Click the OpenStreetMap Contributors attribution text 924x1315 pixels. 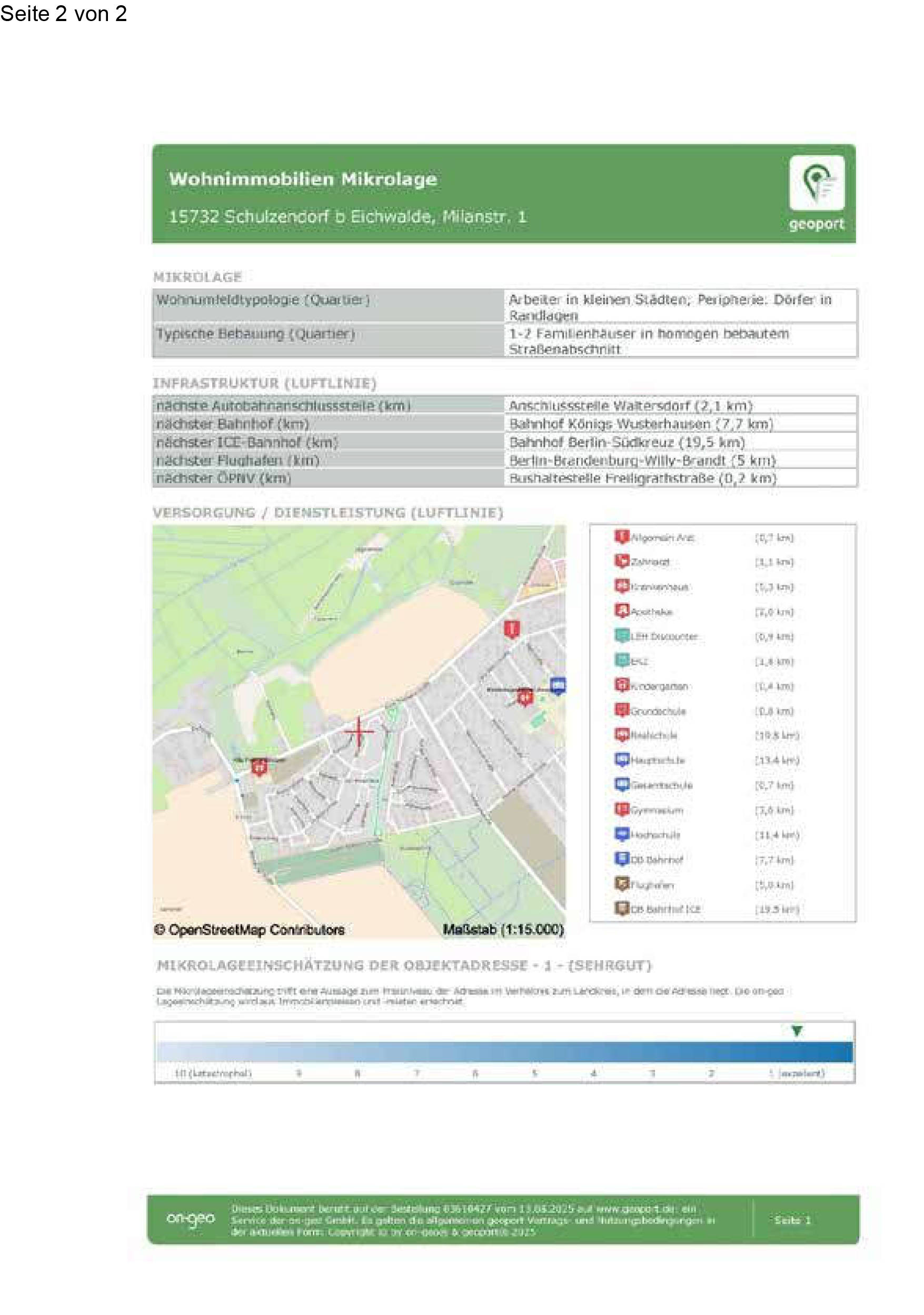(249, 930)
